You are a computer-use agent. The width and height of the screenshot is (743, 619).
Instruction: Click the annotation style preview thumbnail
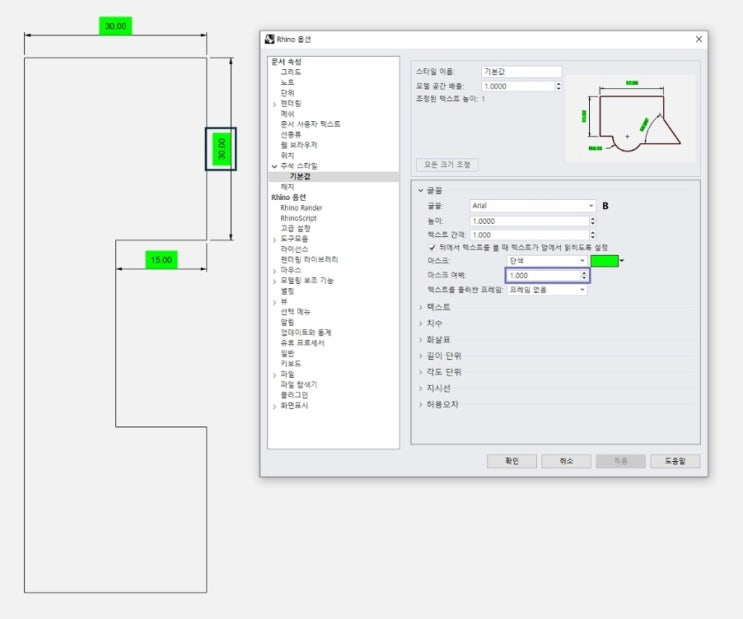pos(630,118)
